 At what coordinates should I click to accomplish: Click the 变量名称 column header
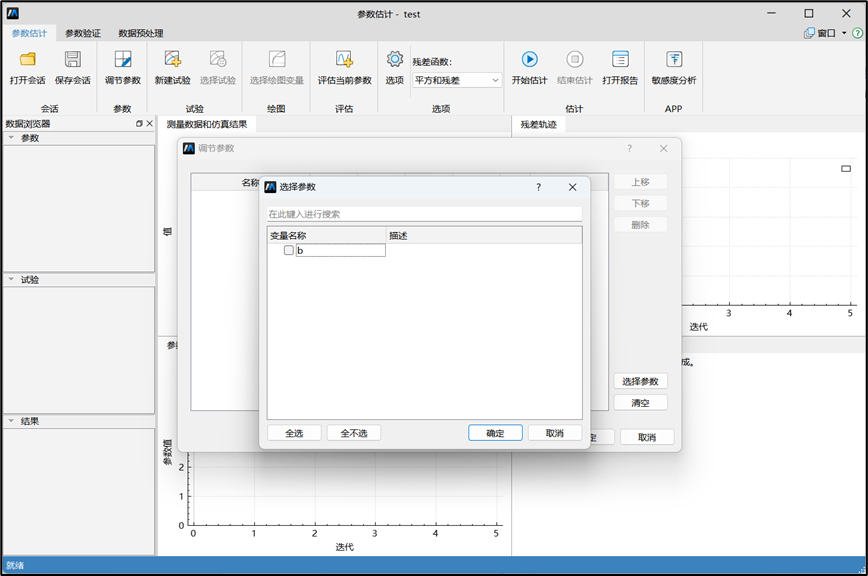[x=327, y=236]
